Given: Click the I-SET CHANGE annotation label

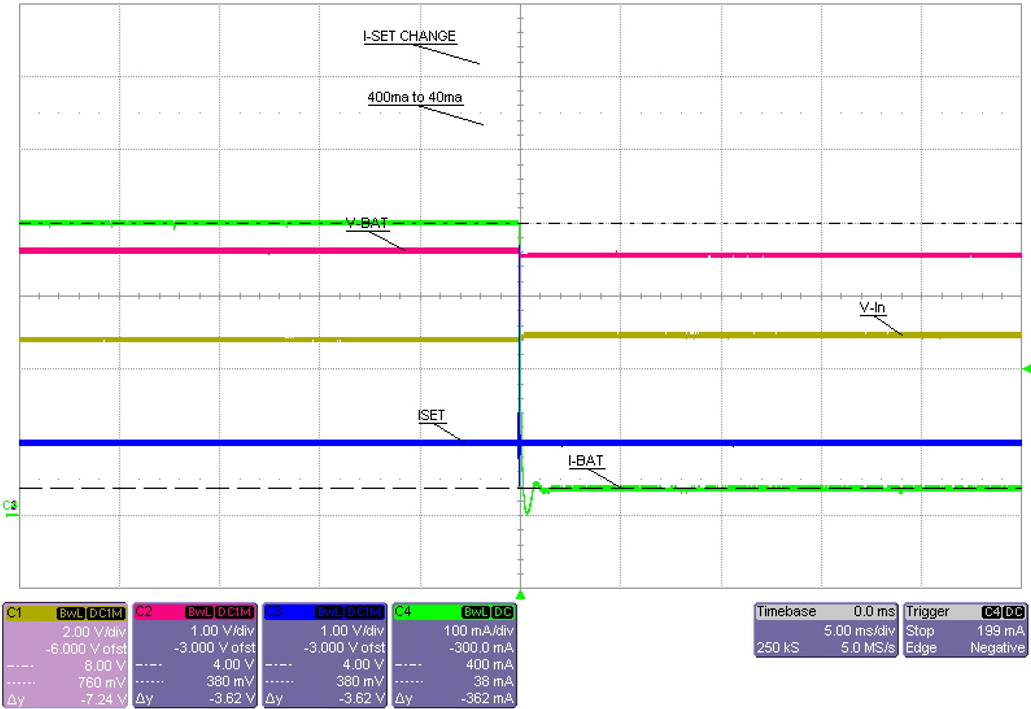Looking at the screenshot, I should (407, 35).
